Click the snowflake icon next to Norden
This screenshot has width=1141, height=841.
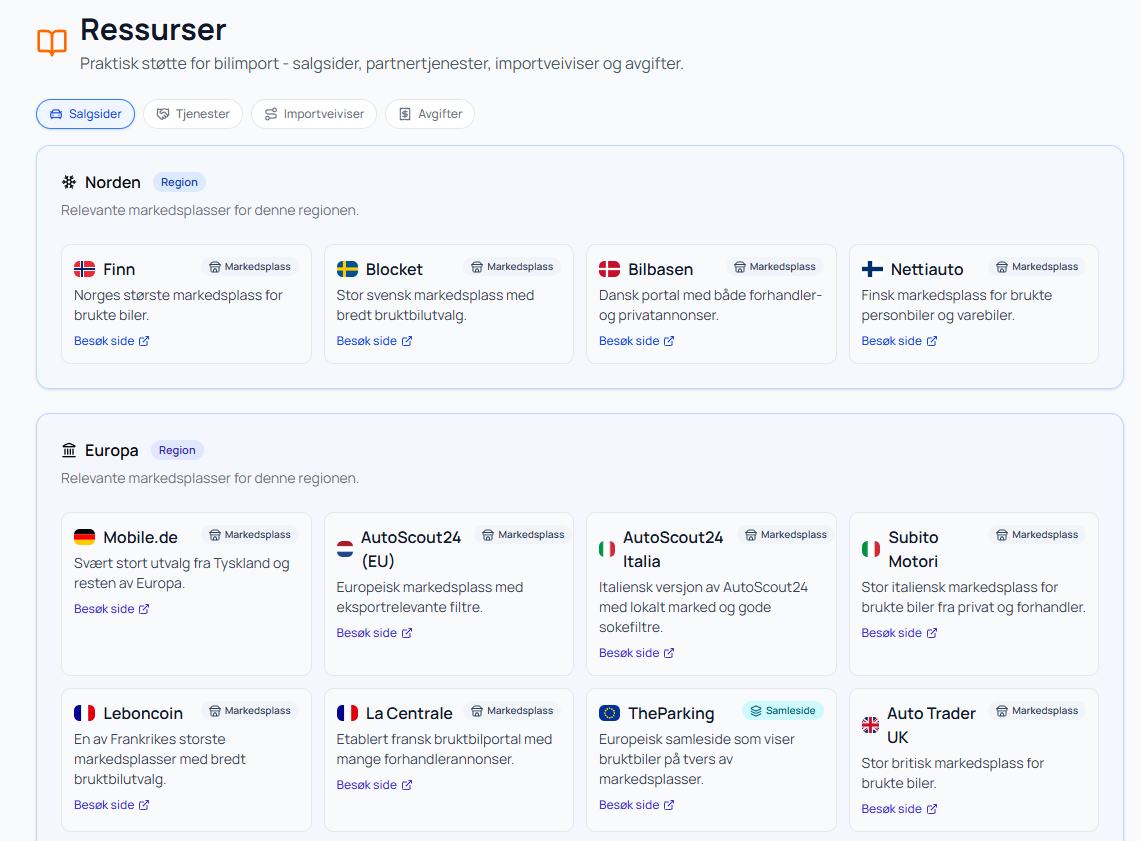pyautogui.click(x=69, y=182)
